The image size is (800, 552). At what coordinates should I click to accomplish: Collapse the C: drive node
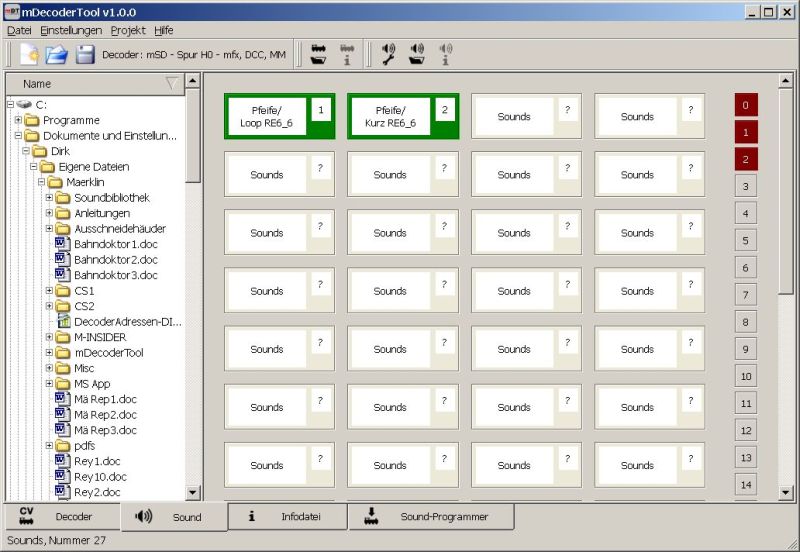(x=10, y=105)
